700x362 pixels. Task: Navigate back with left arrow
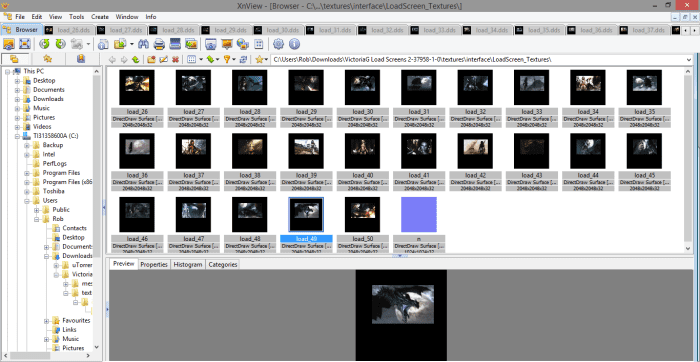pyautogui.click(x=112, y=59)
